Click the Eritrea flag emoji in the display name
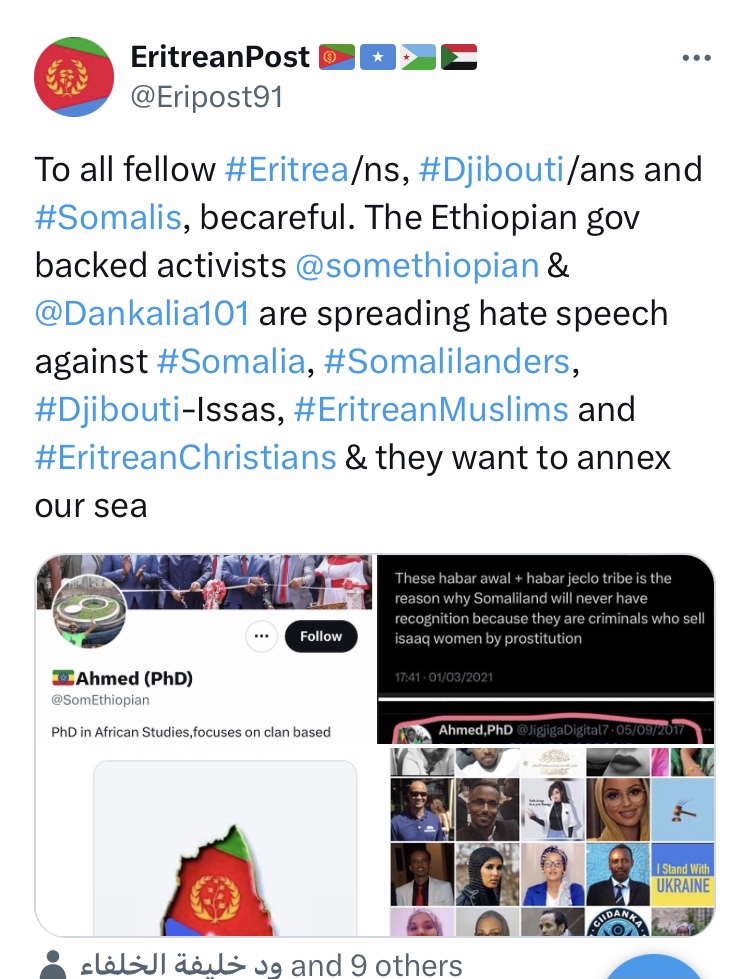Image resolution: width=750 pixels, height=979 pixels. [337, 57]
